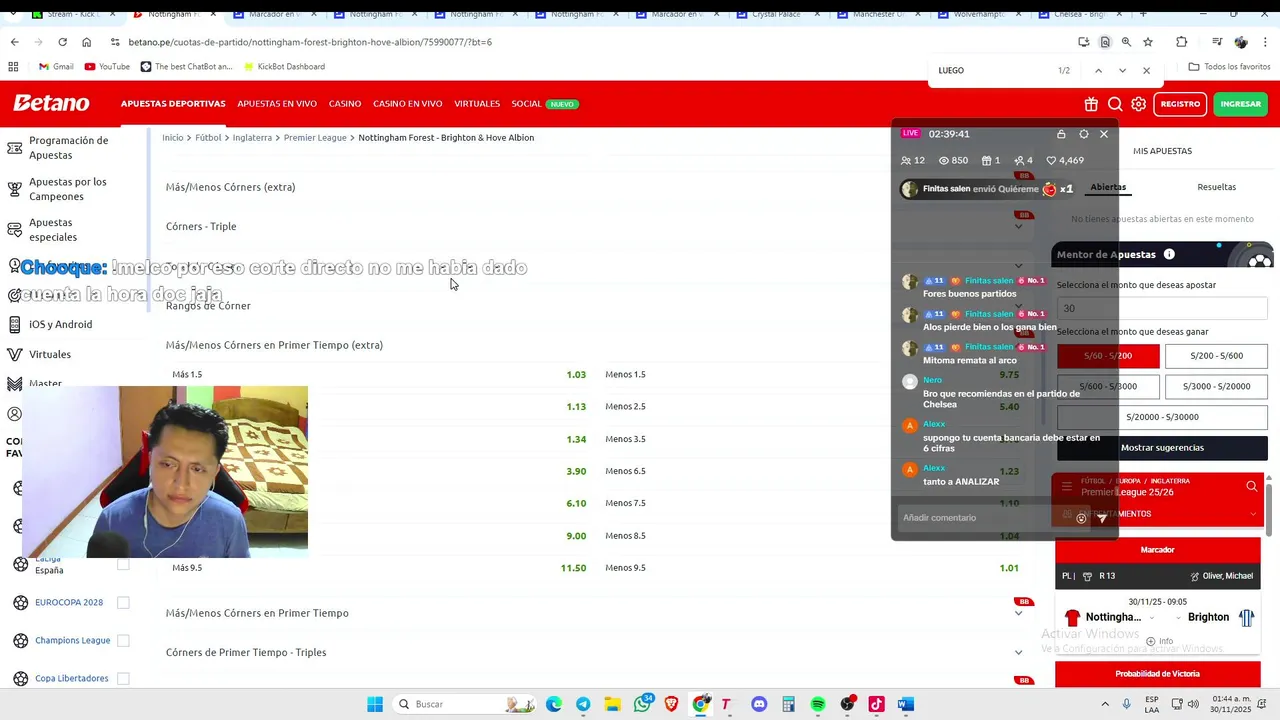
Task: Open Telegram from taskbar
Action: coord(583,704)
